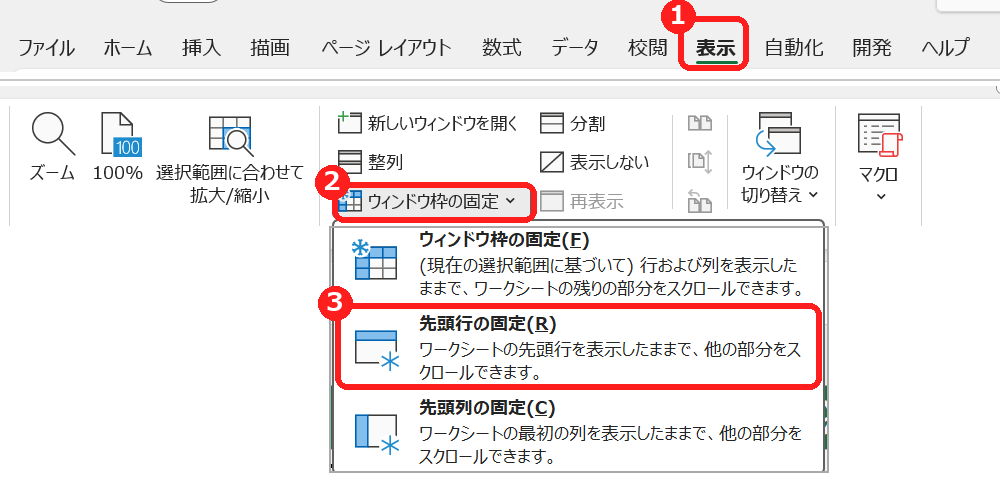
Task: Switch to the 開発 tab
Action: 872,48
